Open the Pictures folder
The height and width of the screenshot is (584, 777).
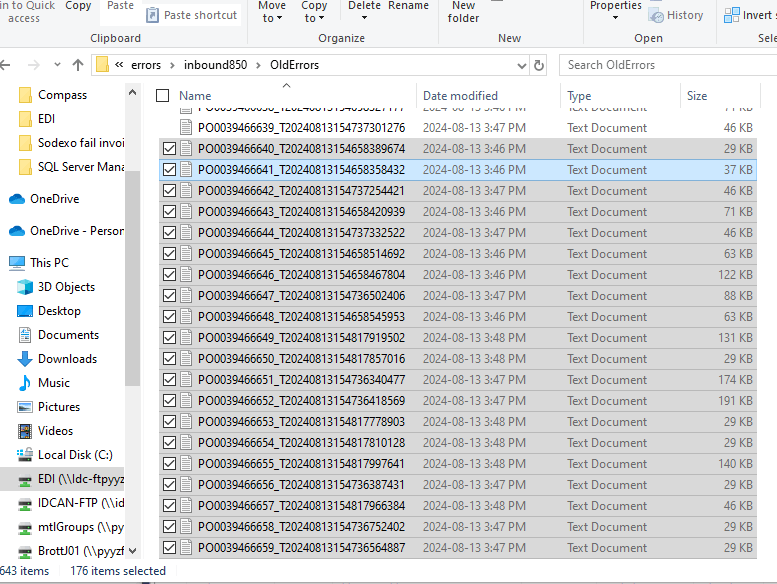(49, 407)
